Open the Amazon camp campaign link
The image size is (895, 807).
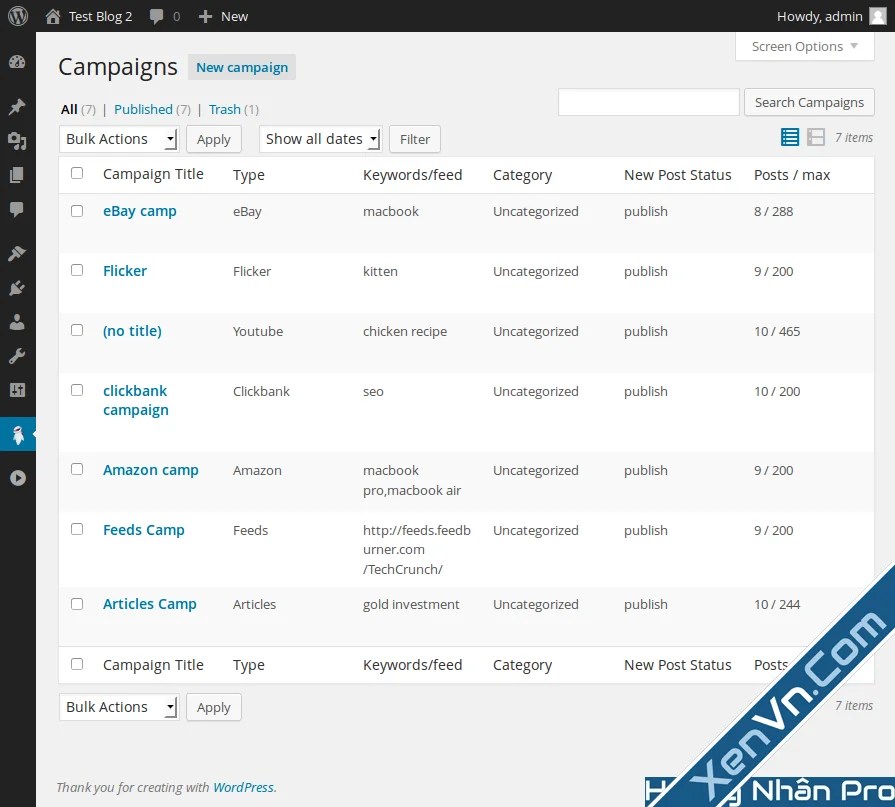pos(151,470)
